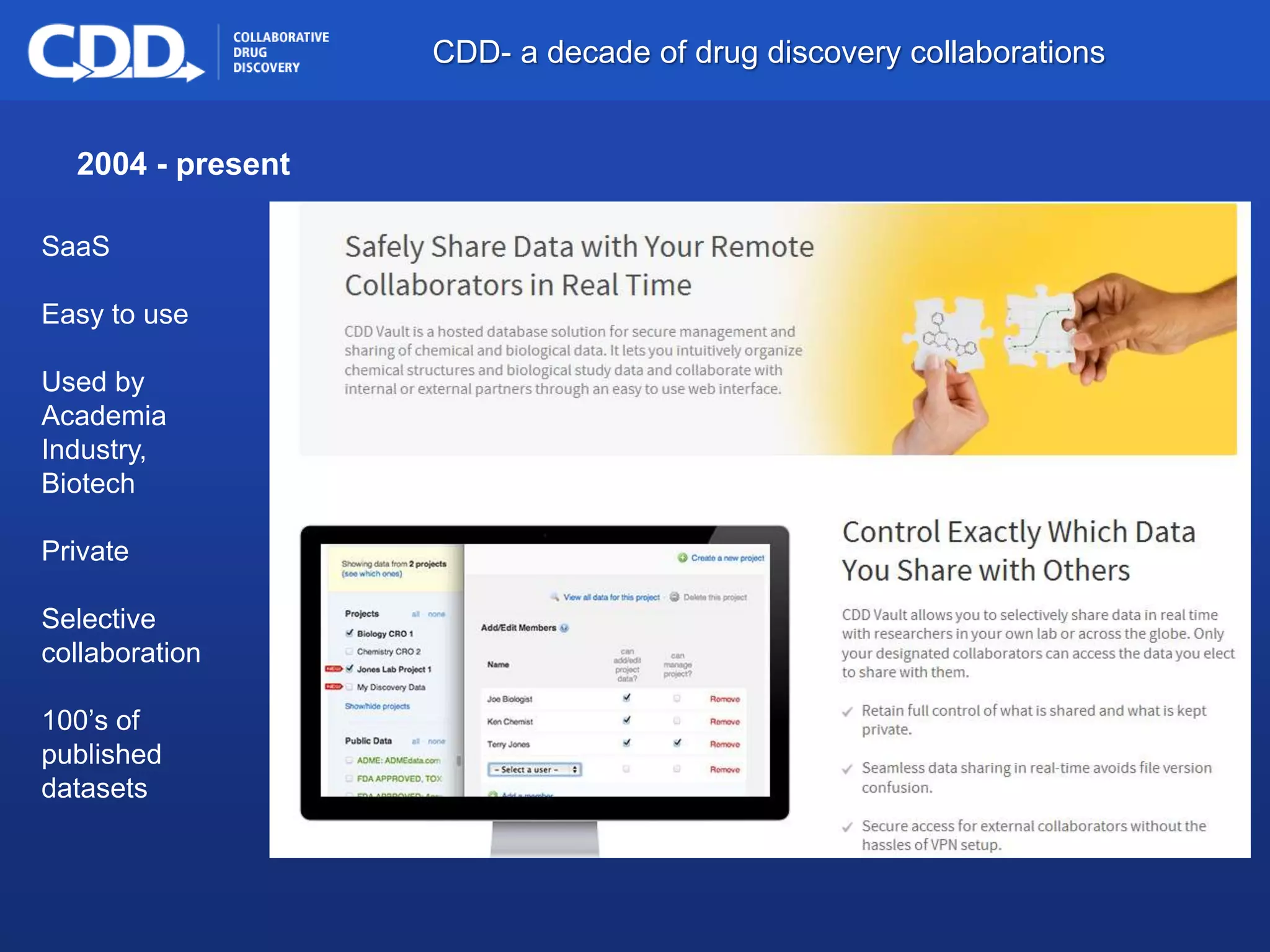The width and height of the screenshot is (1270, 952).
Task: Toggle the Biology CRO 1 project checkbox
Action: pos(349,633)
